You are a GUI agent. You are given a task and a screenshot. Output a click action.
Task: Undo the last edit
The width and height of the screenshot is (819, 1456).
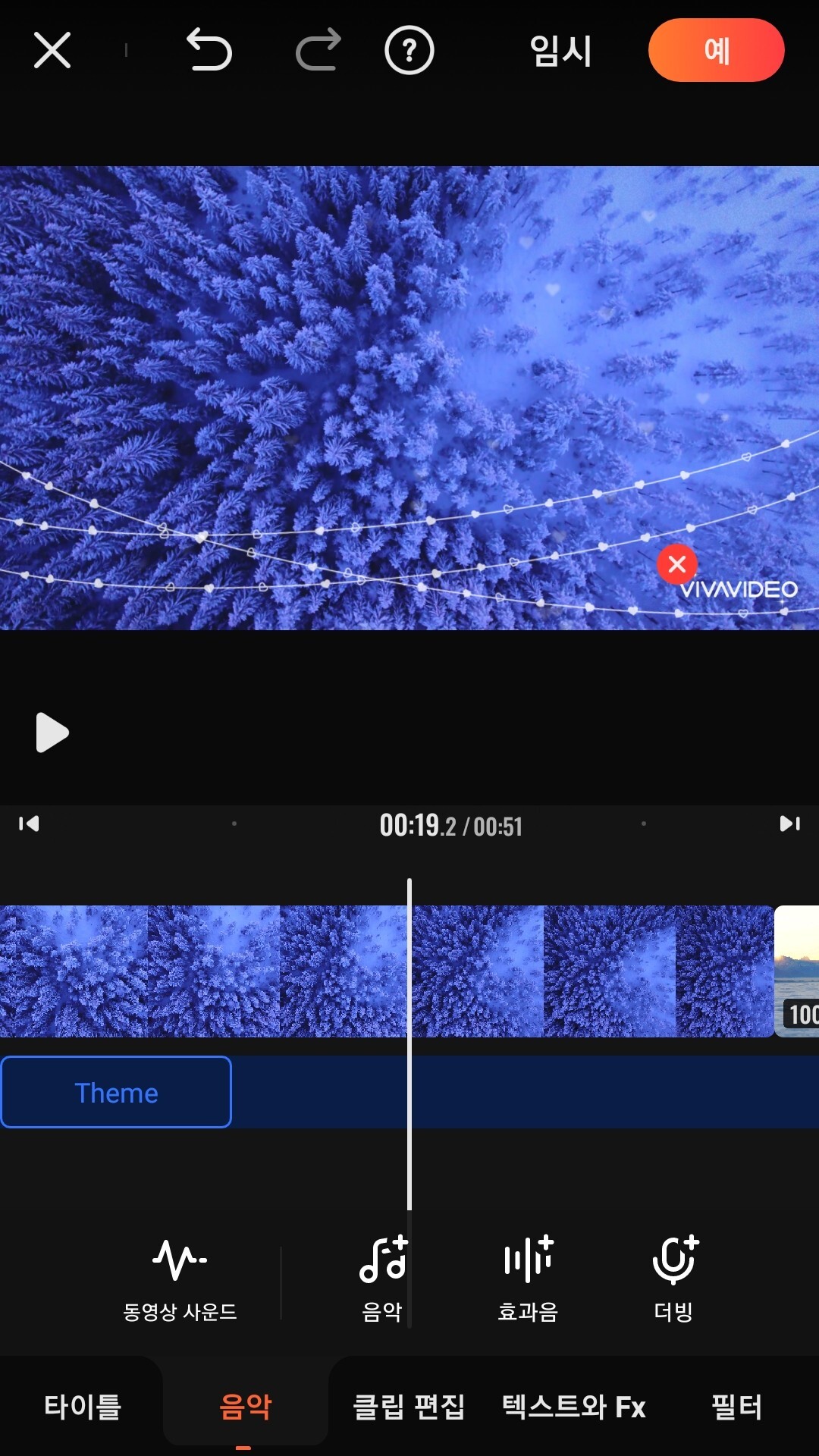209,50
